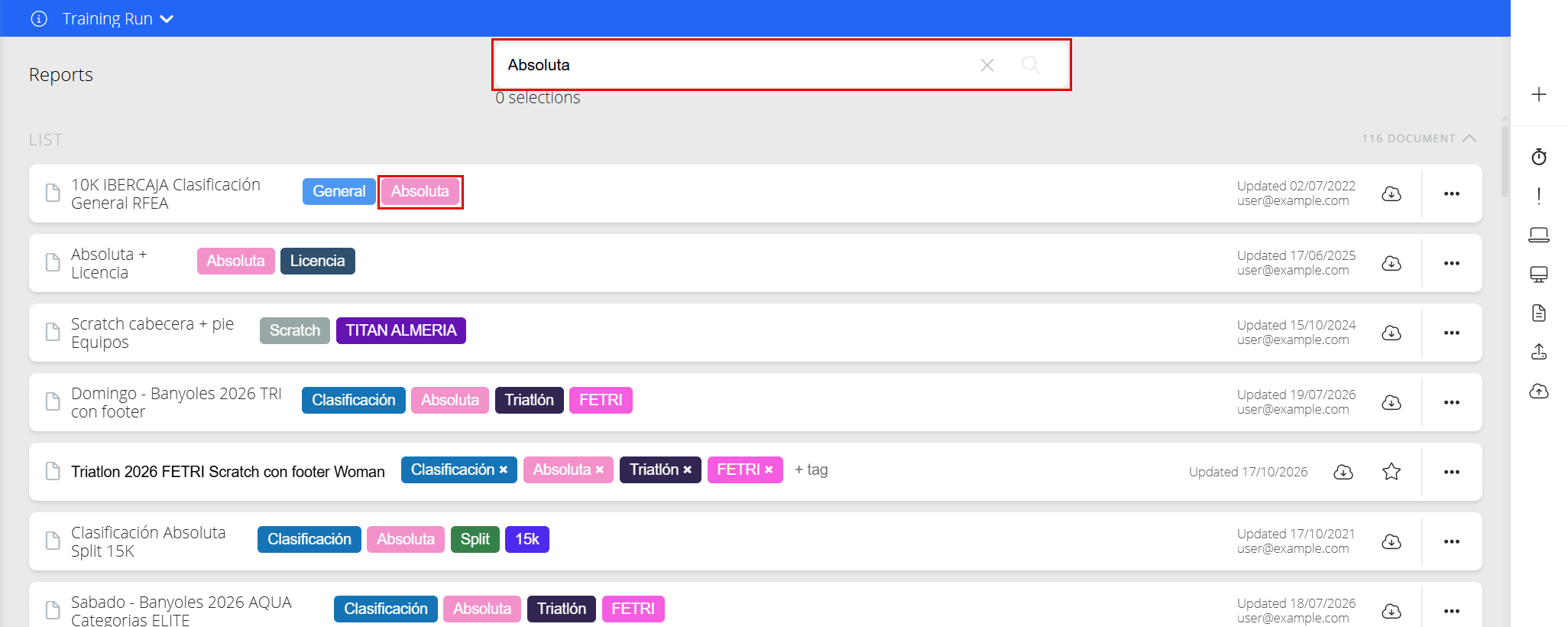The height and width of the screenshot is (627, 1568).
Task: Open more options for Triatlon 2026 FETRI report
Action: 1452,472
